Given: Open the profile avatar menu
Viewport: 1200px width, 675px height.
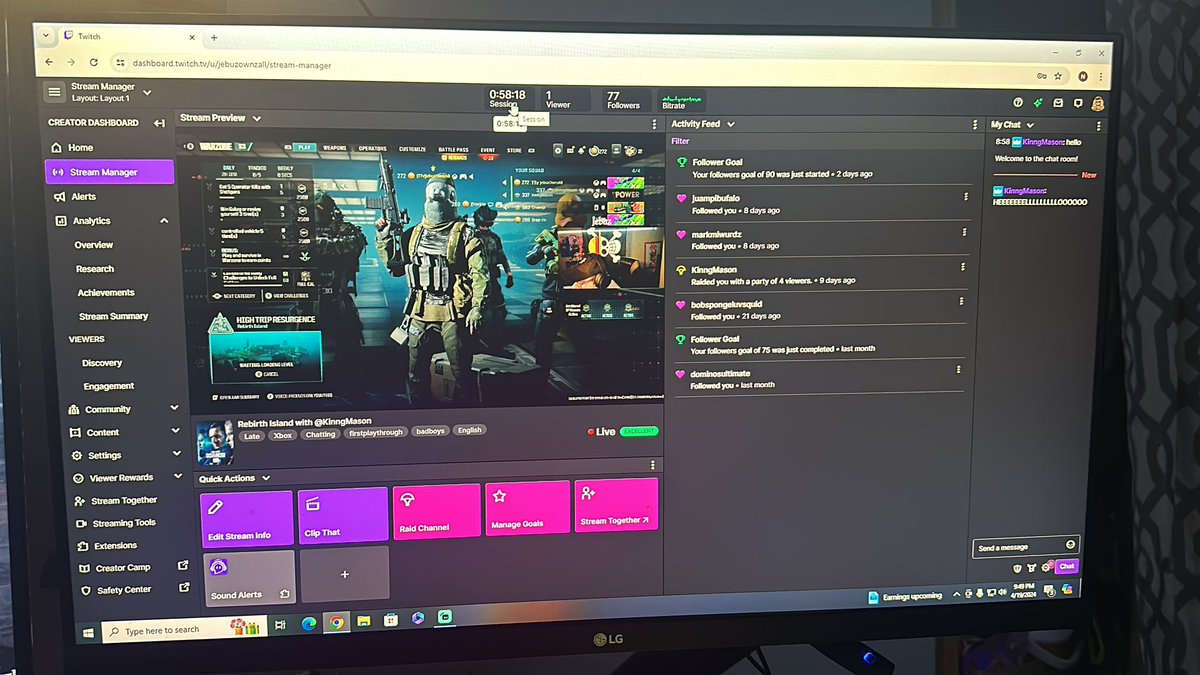Looking at the screenshot, I should (1097, 103).
